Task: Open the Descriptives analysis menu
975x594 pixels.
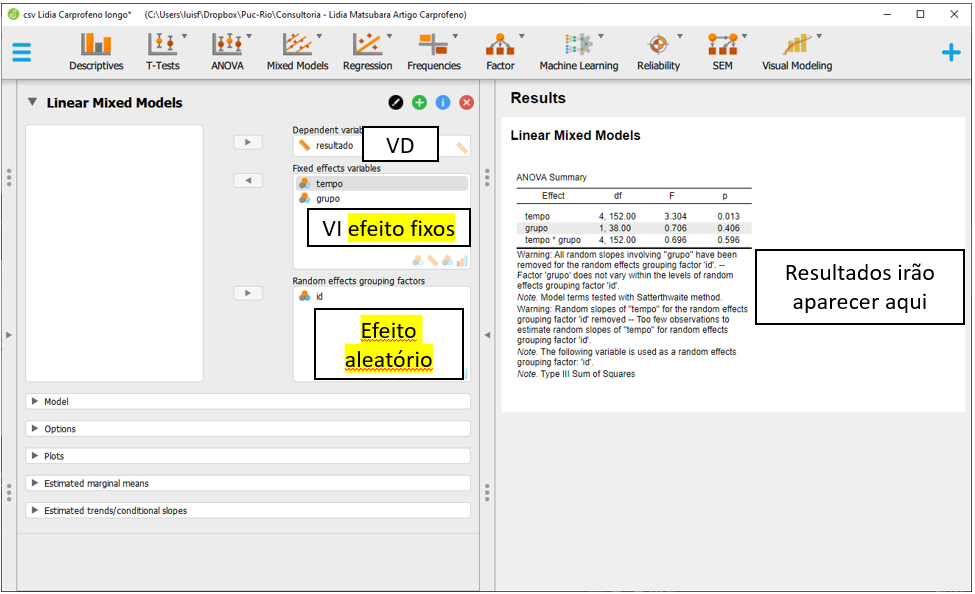Action: [96, 52]
